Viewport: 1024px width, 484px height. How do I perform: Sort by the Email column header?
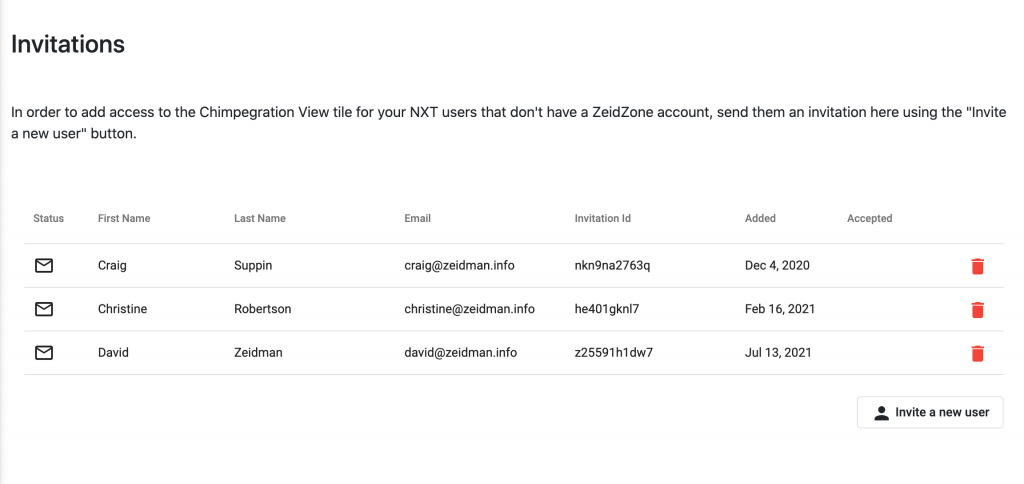click(417, 218)
